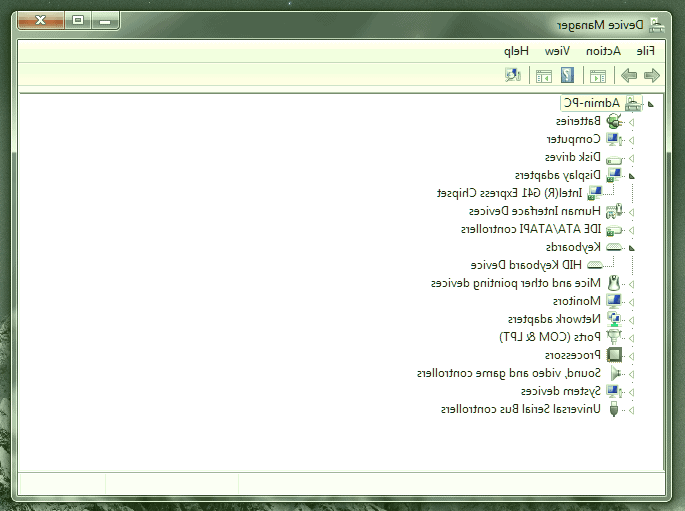This screenshot has width=685, height=511.
Task: Click the Ports (COM & LPT) icon
Action: coord(614,337)
